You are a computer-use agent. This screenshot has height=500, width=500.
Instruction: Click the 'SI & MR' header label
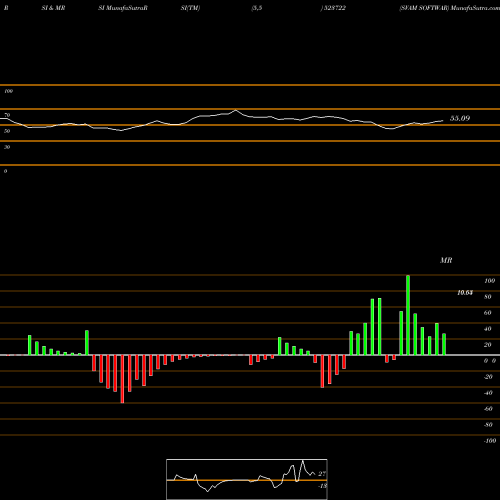[x=53, y=8]
